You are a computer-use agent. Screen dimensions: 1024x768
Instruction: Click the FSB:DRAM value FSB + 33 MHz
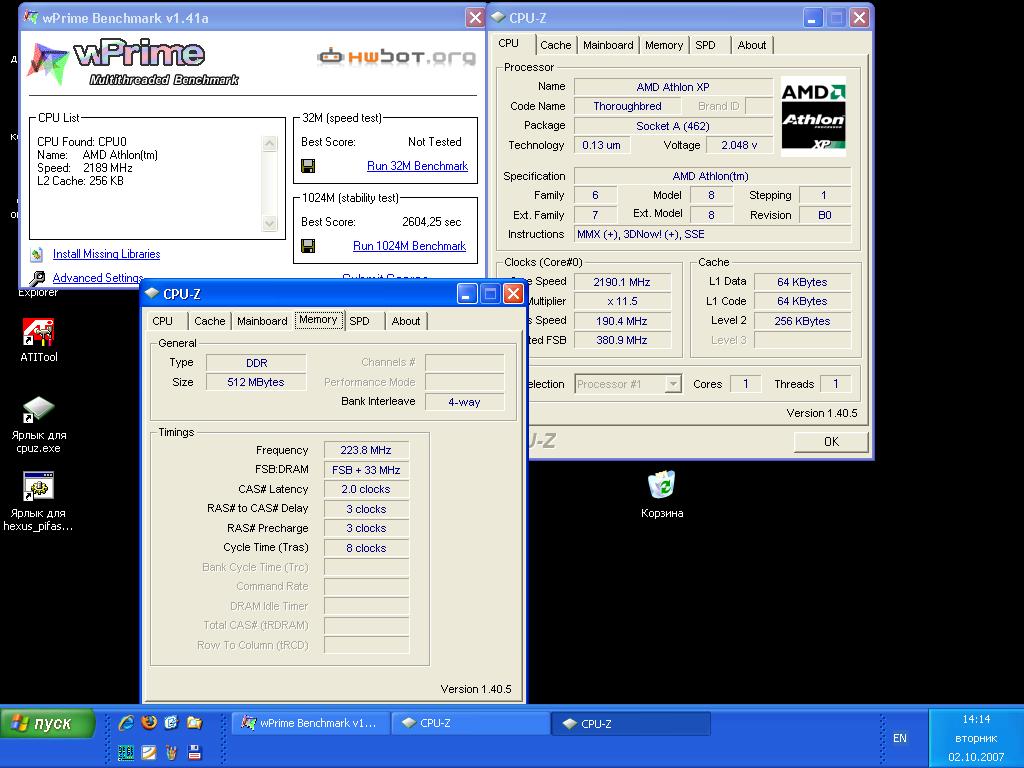pyautogui.click(x=366, y=470)
